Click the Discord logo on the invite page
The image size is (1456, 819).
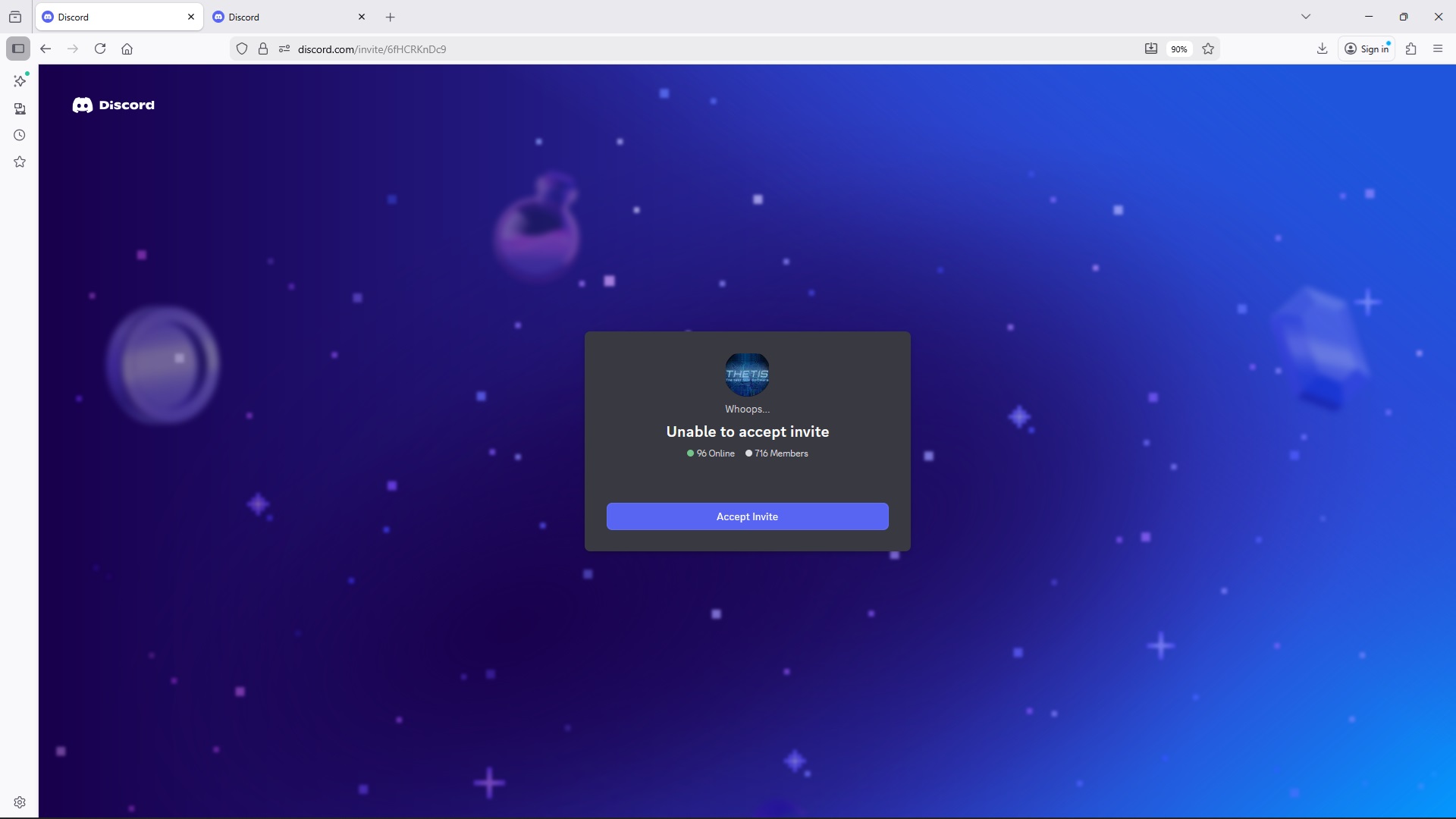(113, 105)
